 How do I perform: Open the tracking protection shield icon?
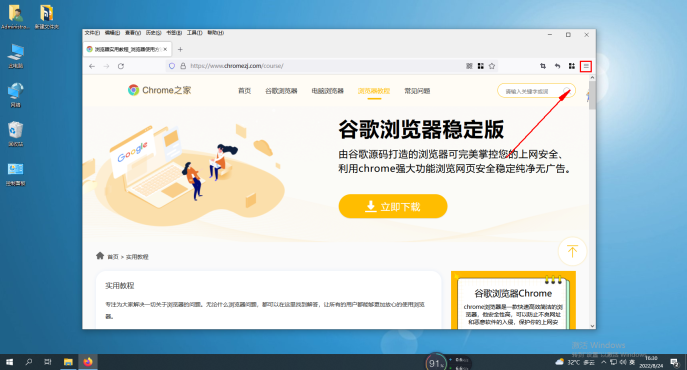(x=172, y=66)
